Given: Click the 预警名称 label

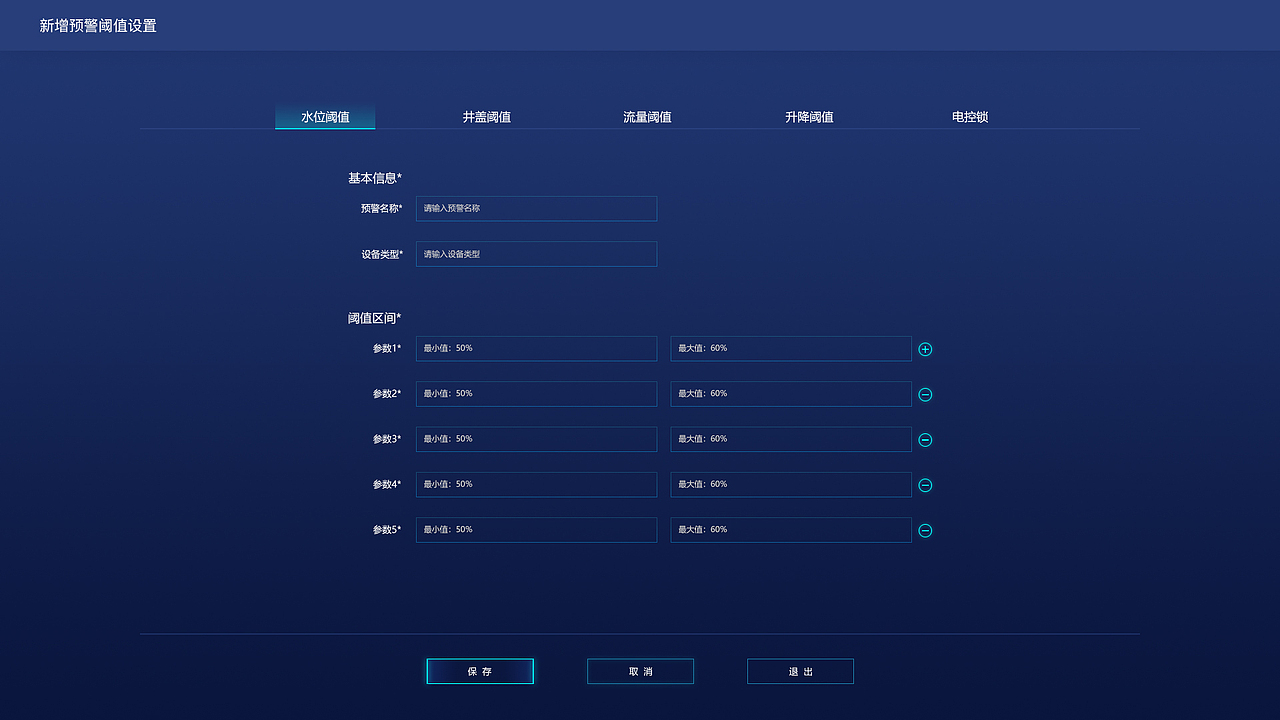Looking at the screenshot, I should click(382, 208).
